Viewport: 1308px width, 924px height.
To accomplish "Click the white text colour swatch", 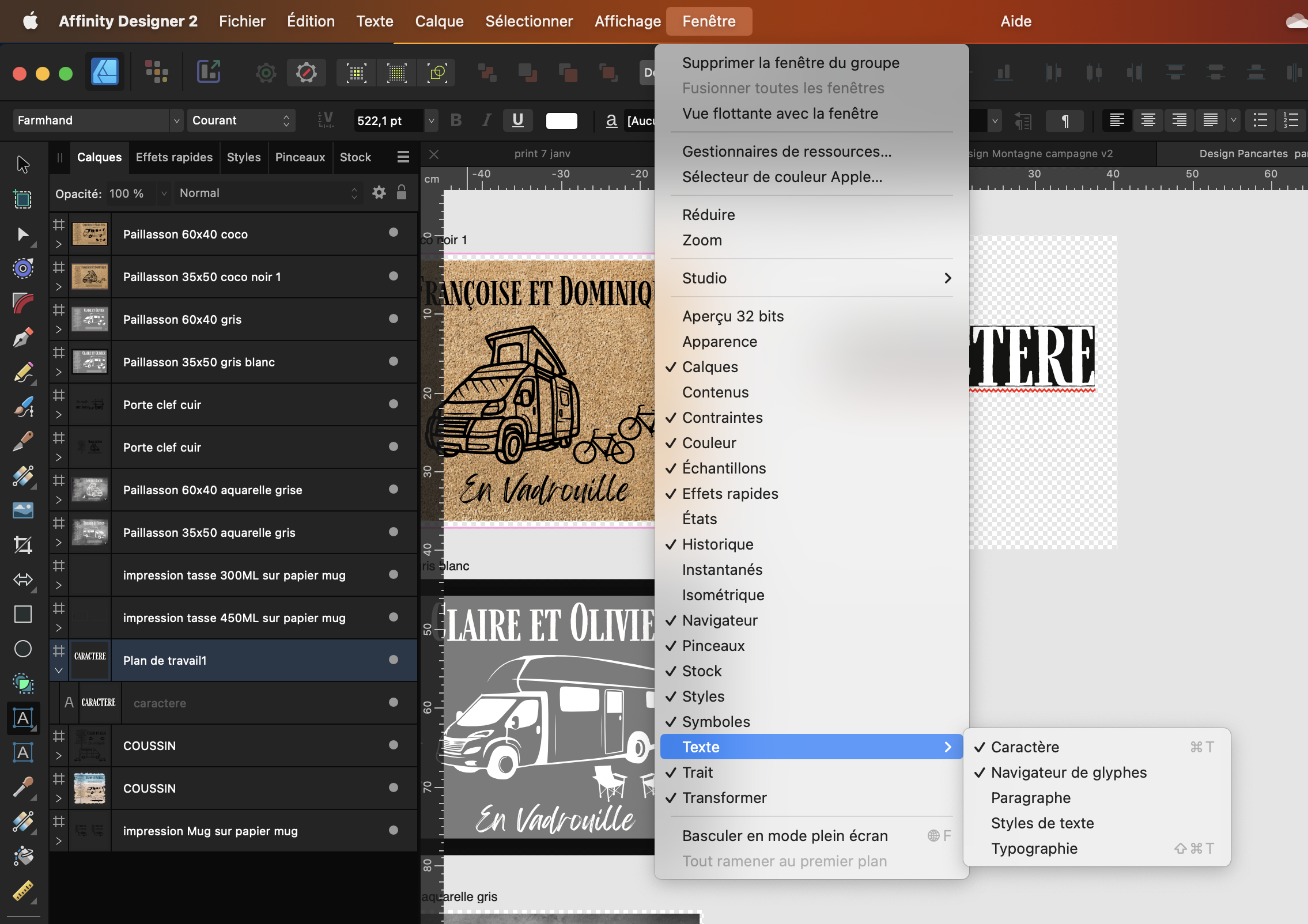I will tap(561, 120).
